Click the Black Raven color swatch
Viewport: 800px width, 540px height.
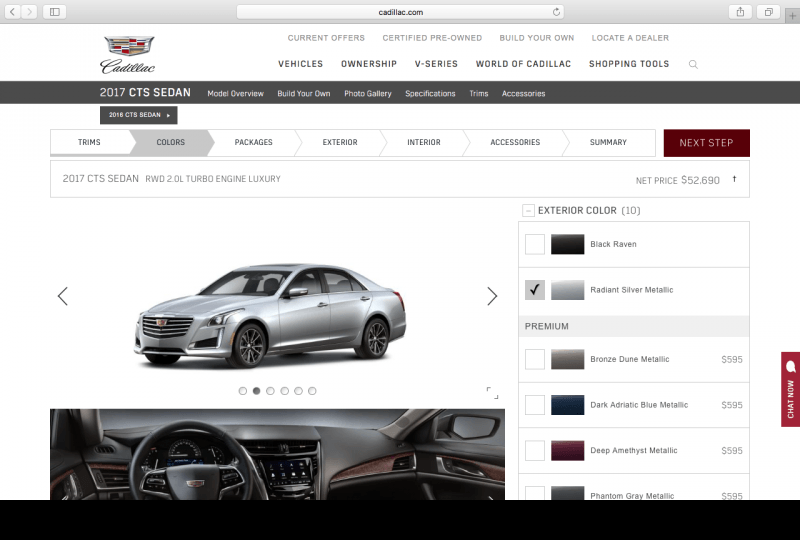point(567,244)
